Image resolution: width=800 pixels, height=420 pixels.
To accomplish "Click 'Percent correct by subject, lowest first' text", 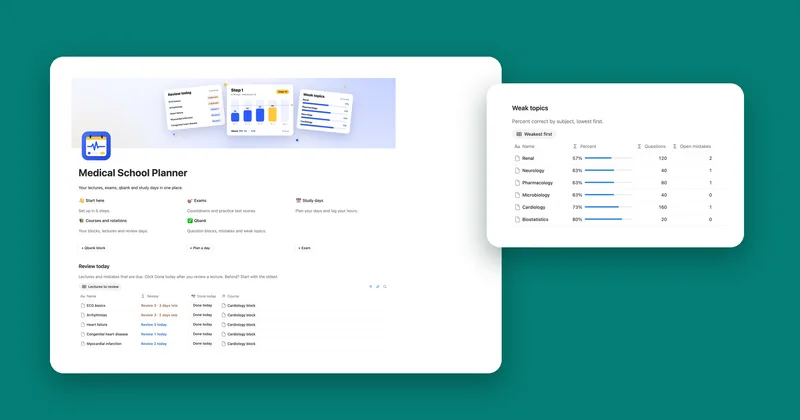I will pyautogui.click(x=557, y=121).
